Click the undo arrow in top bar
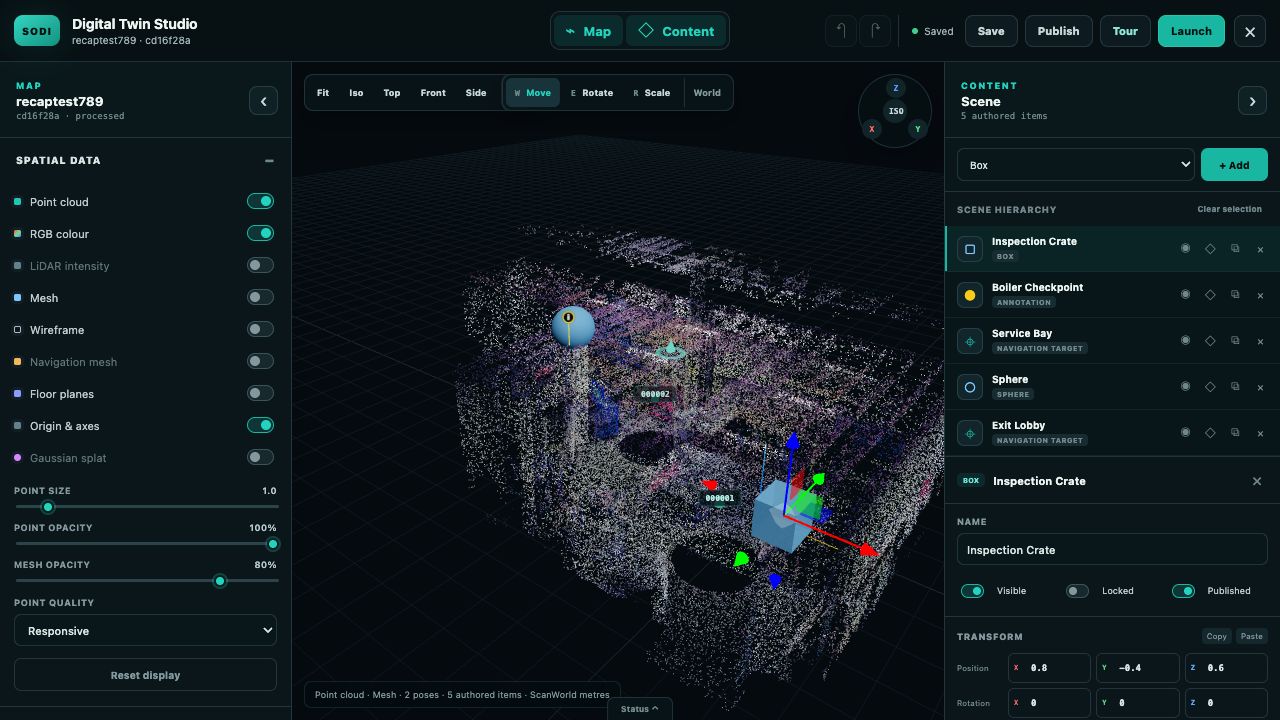Viewport: 1280px width, 720px height. pyautogui.click(x=841, y=31)
